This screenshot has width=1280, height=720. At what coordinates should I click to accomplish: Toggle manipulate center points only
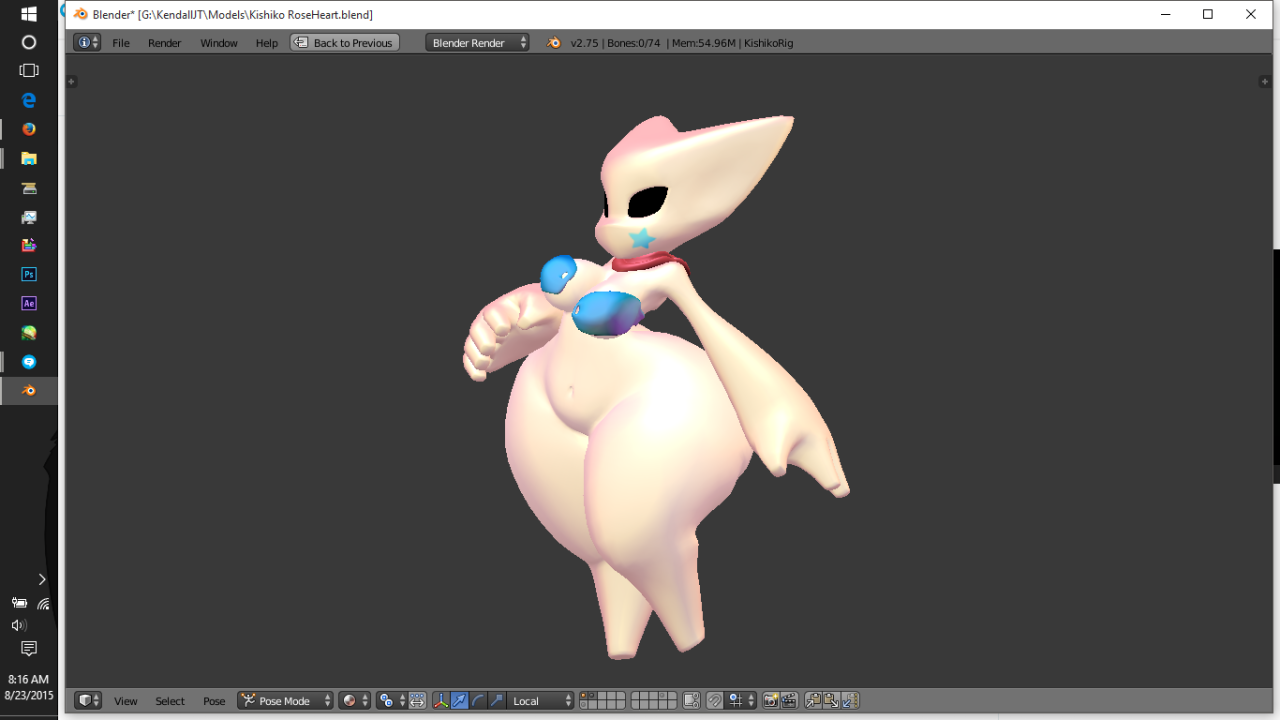coord(417,701)
